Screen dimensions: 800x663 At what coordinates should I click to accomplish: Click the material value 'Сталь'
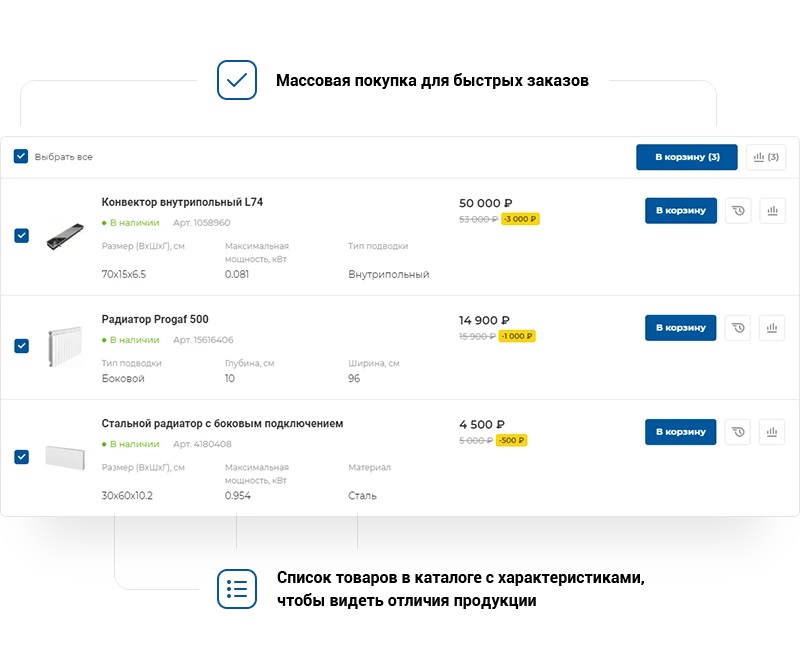(362, 496)
